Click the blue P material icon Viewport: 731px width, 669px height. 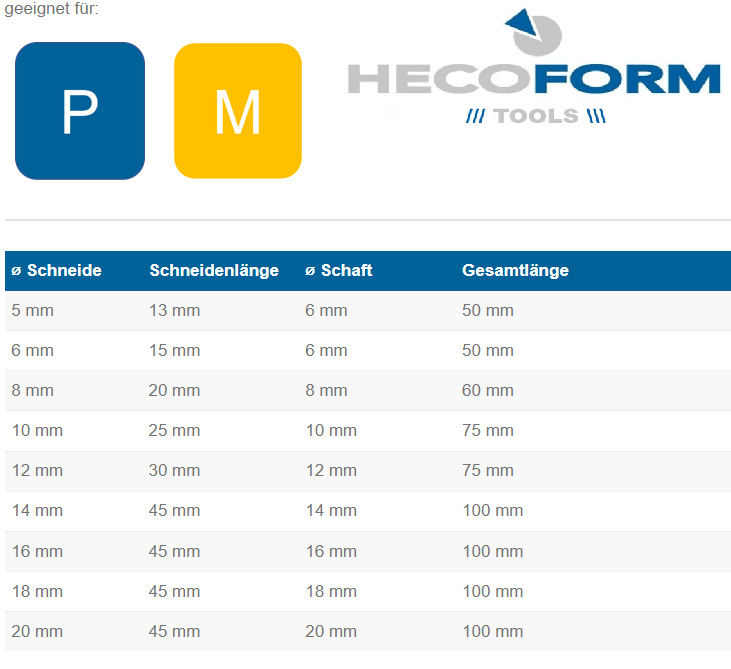click(80, 111)
